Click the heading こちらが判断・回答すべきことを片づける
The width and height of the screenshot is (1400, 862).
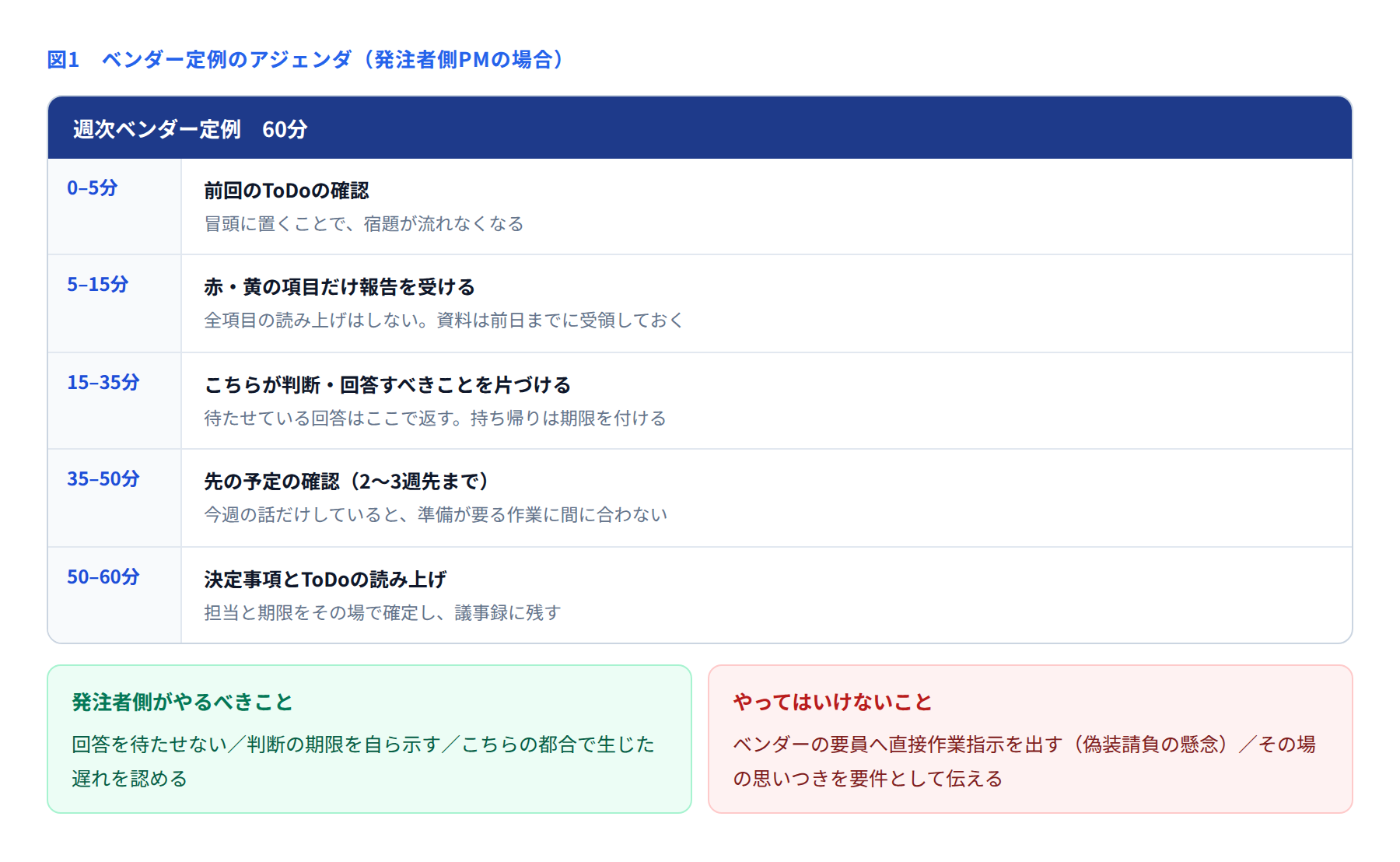[387, 385]
